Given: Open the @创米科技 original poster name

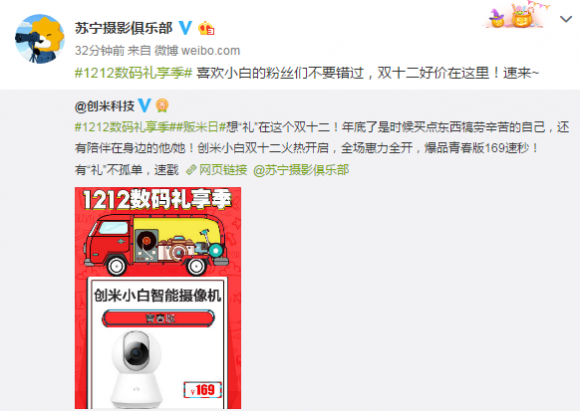Looking at the screenshot, I should click(104, 106).
